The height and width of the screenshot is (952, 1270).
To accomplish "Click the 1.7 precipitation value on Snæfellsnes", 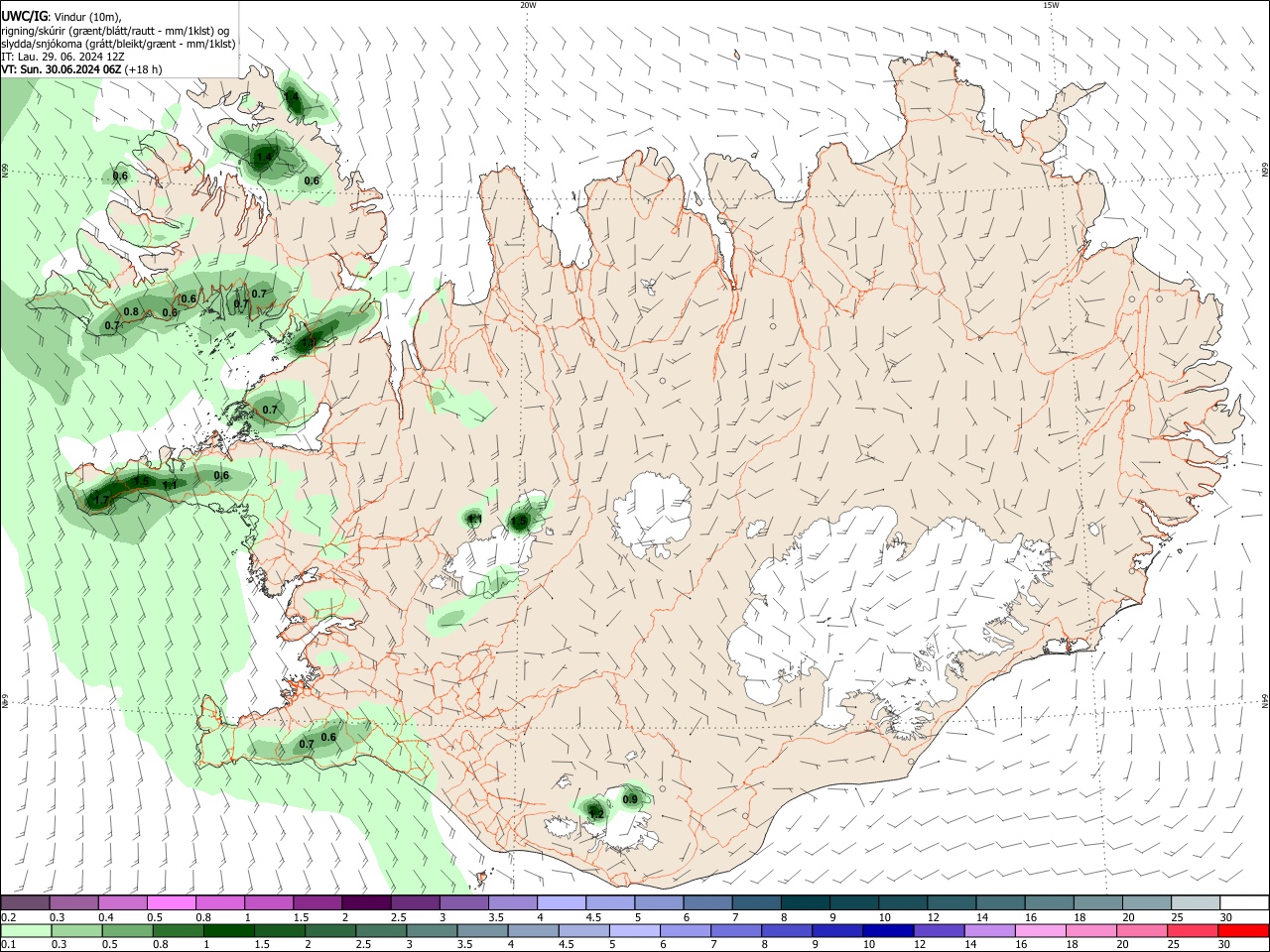I will (x=99, y=501).
